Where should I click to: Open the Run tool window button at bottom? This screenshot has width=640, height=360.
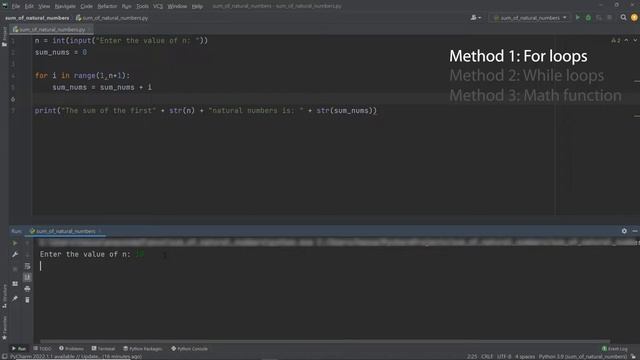[x=19, y=349]
